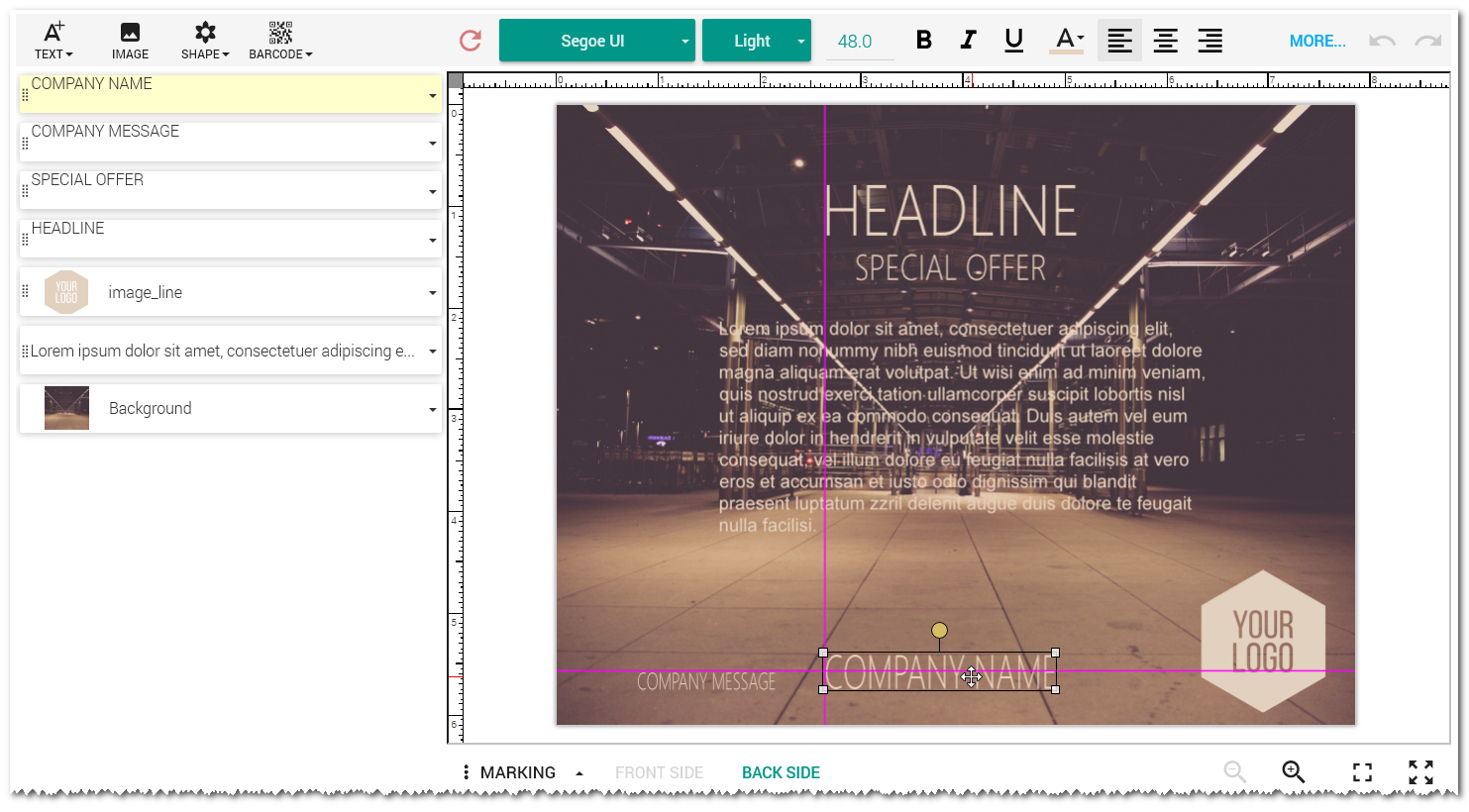Screen dimensions: 1469x812
Task: Expand Lorem ipsum item options arrow
Action: coord(433,352)
